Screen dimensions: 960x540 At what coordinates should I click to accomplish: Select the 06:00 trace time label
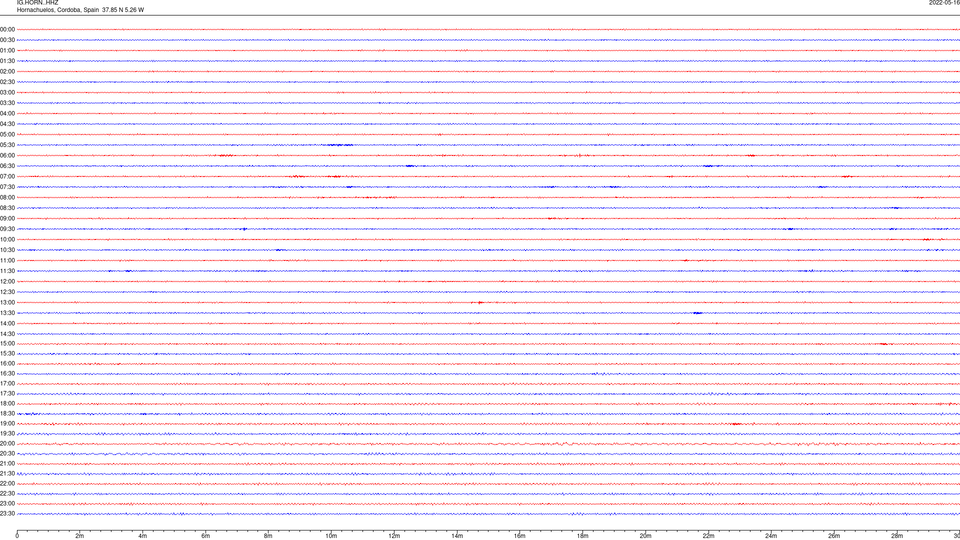tap(7, 156)
